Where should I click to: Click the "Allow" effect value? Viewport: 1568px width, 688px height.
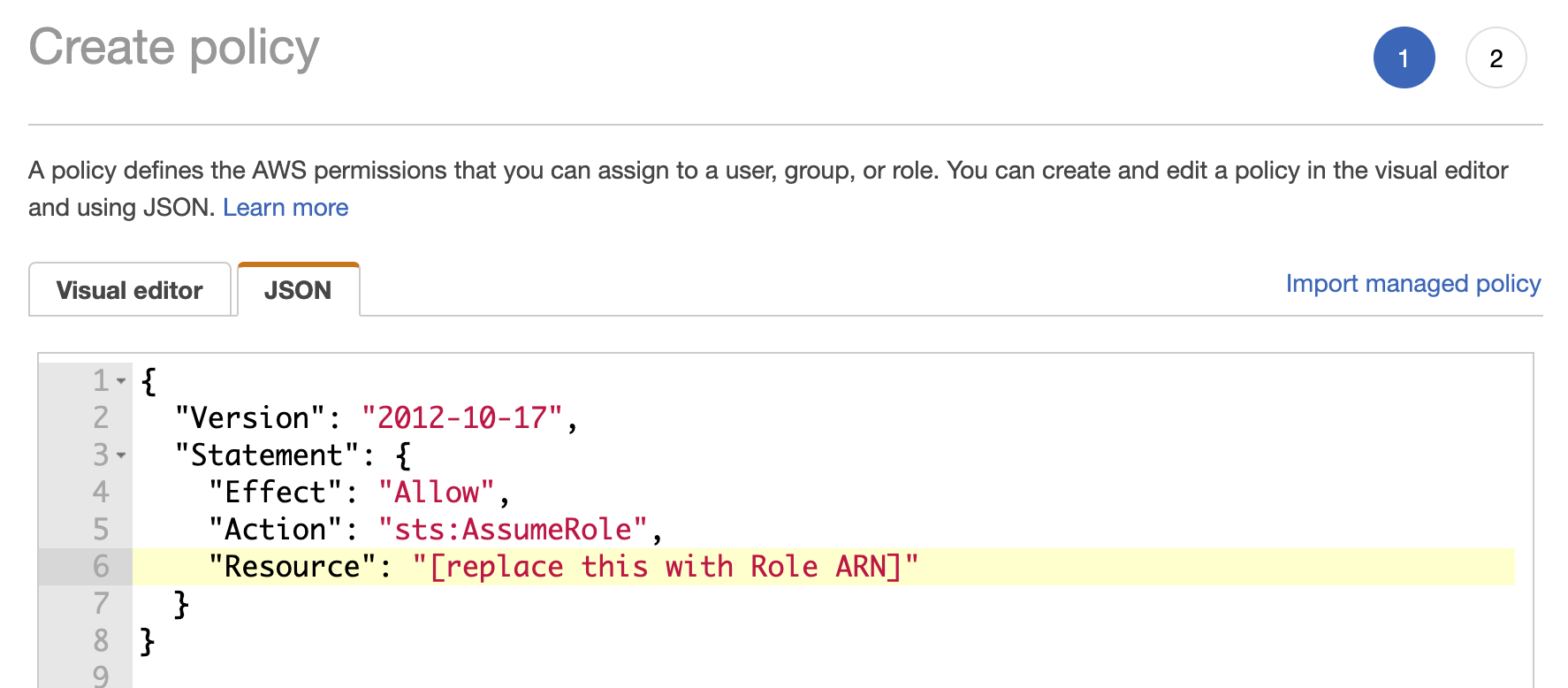[437, 493]
